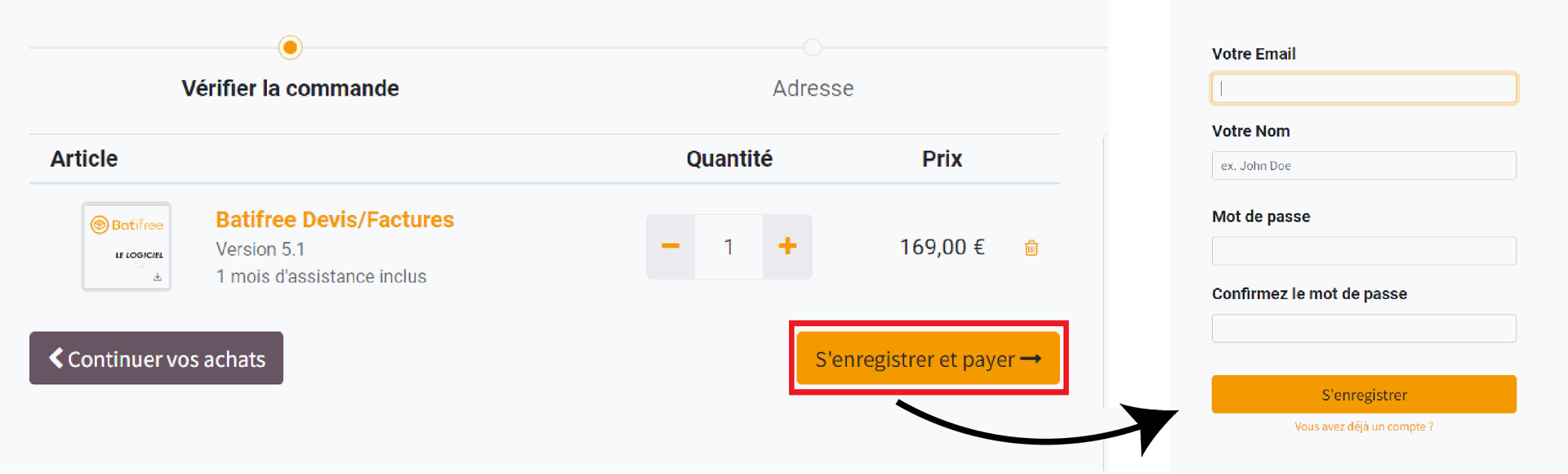Click the Votre Nom input field
This screenshot has height=474, width=1568.
pyautogui.click(x=1364, y=166)
